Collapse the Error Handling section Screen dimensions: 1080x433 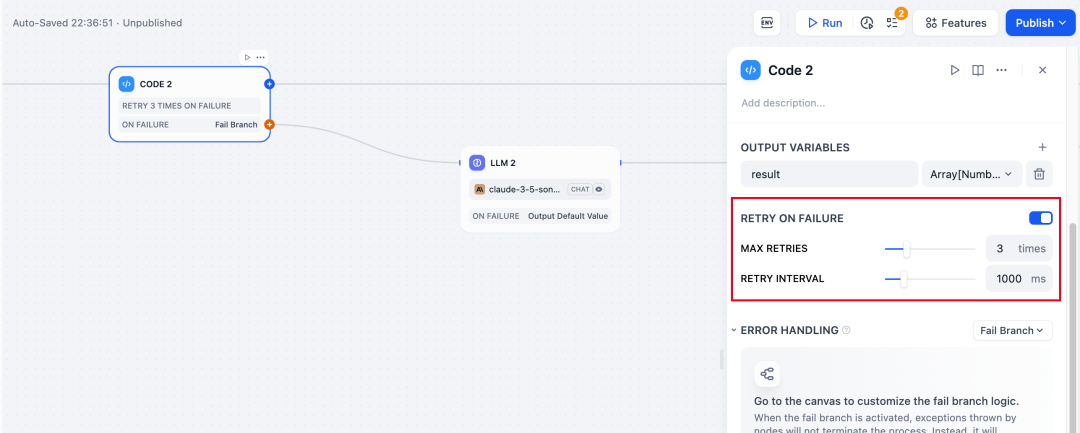734,330
